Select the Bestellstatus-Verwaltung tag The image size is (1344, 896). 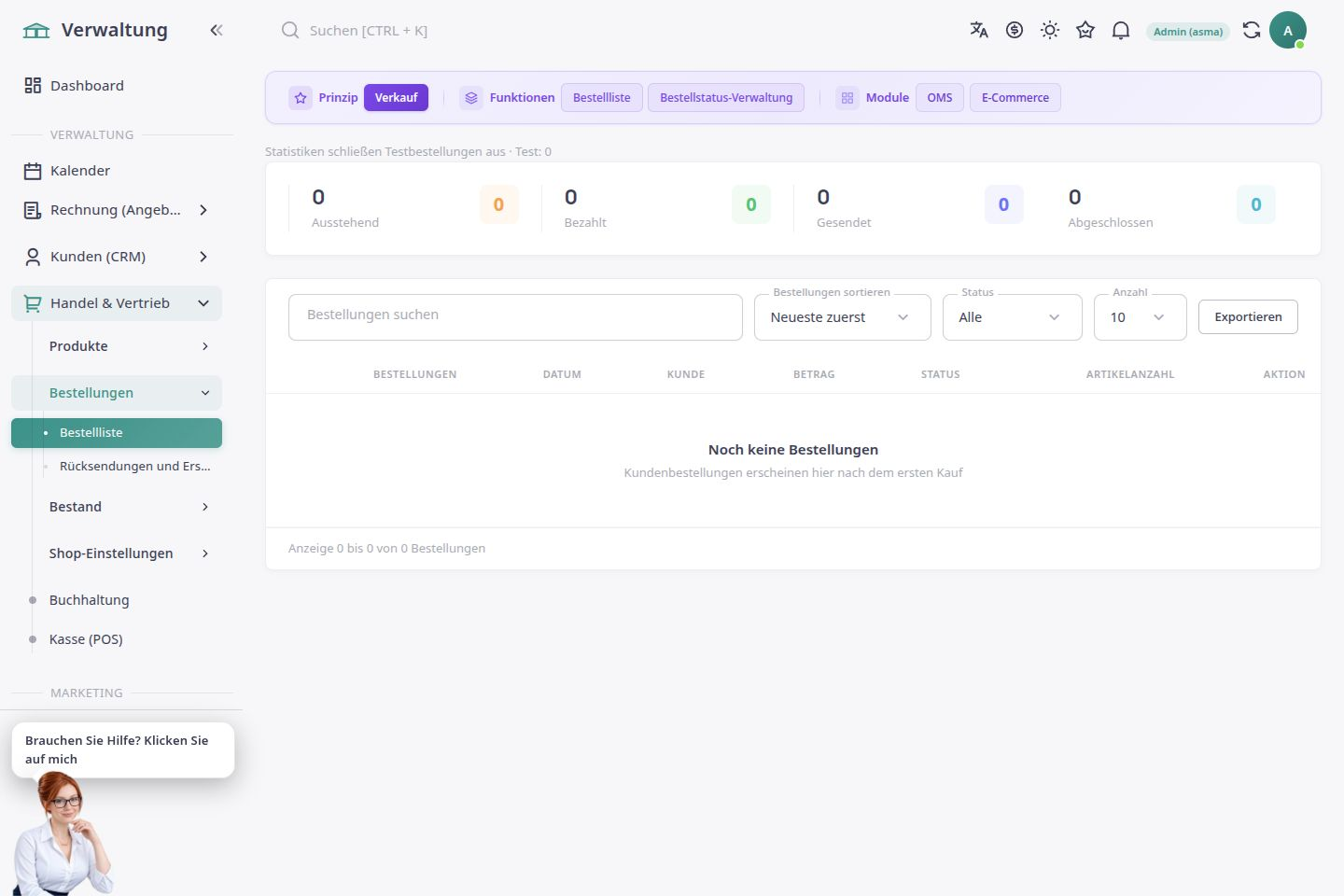726,98
